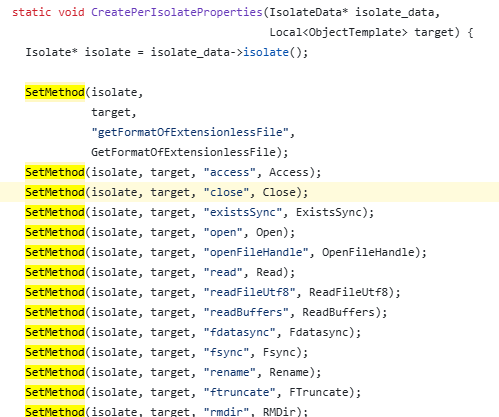Click the isolate() method call link
This screenshot has height=417, width=499.
[266, 52]
